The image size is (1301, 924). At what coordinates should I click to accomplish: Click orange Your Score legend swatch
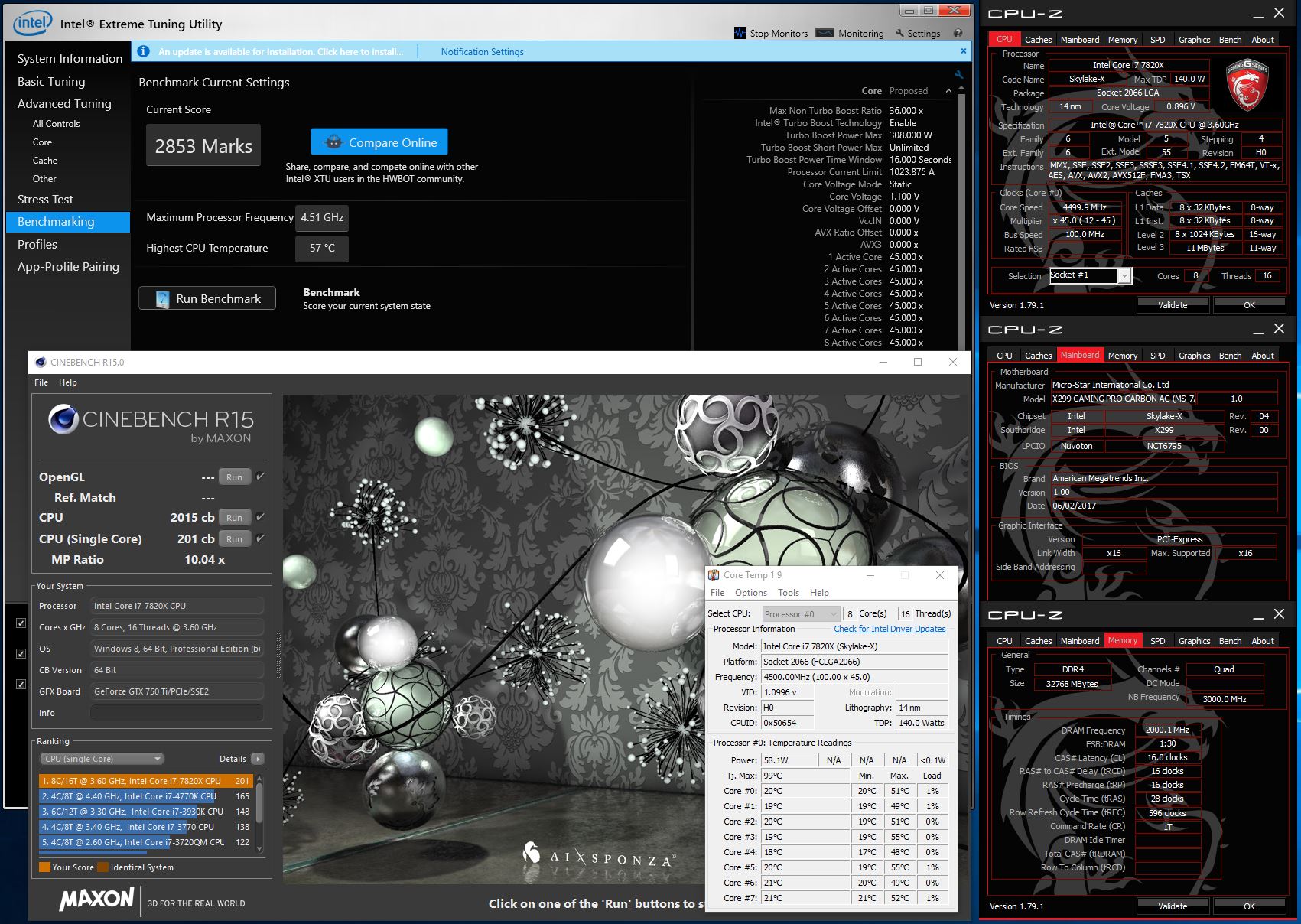(x=44, y=867)
